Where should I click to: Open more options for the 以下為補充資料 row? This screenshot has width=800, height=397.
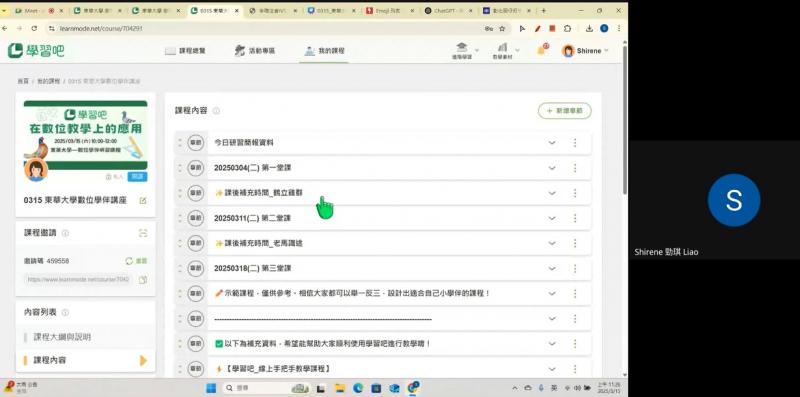click(x=575, y=344)
